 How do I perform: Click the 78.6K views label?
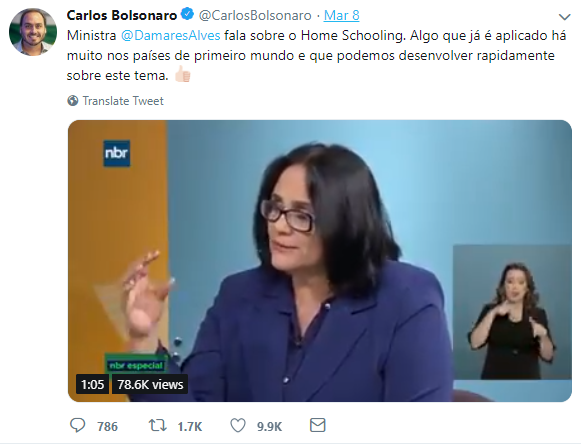pos(150,384)
